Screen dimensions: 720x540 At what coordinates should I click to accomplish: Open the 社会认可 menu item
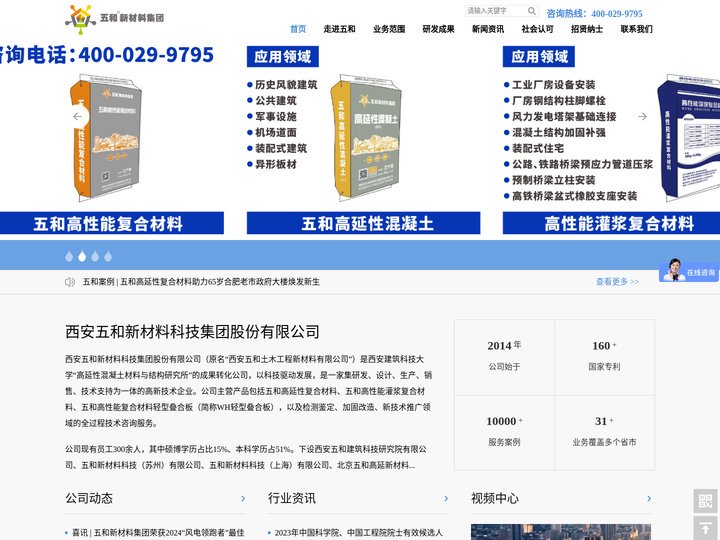(538, 29)
